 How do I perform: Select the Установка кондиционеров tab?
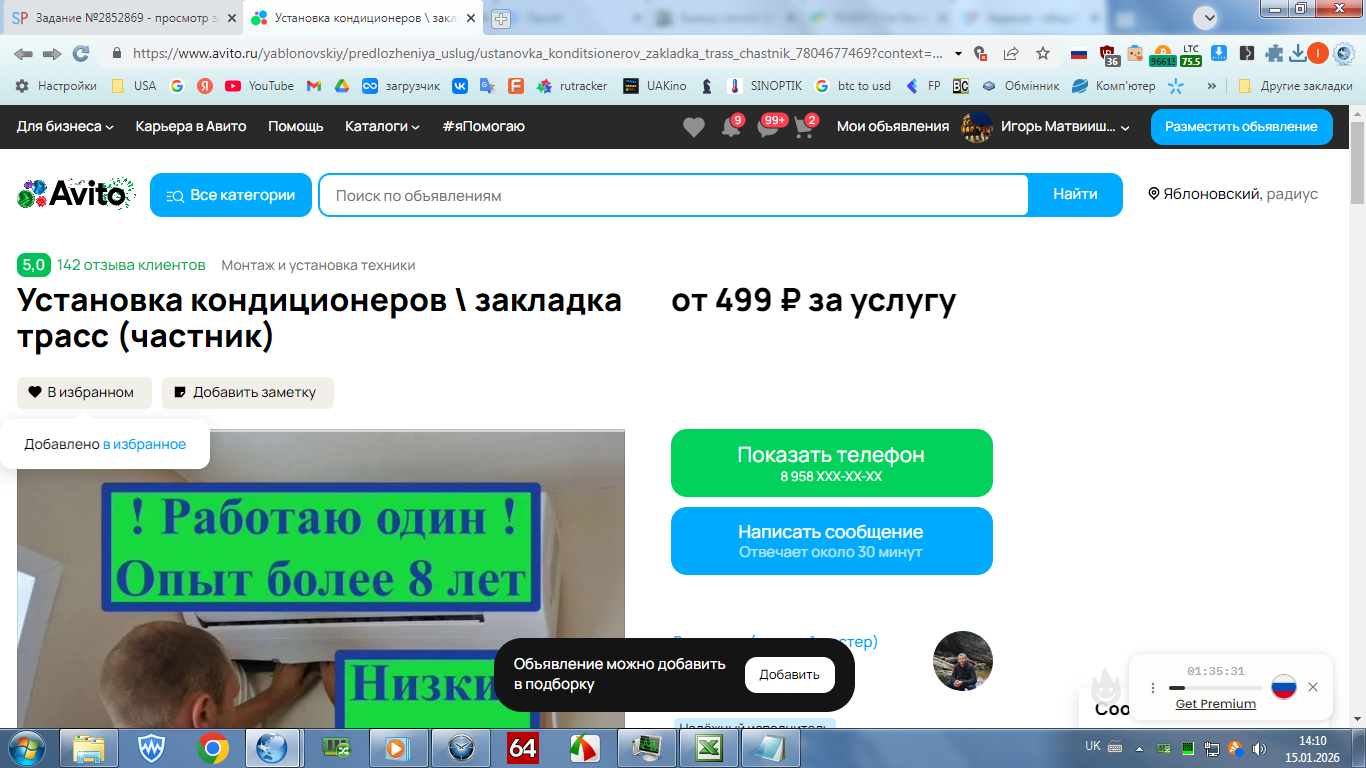coord(364,18)
